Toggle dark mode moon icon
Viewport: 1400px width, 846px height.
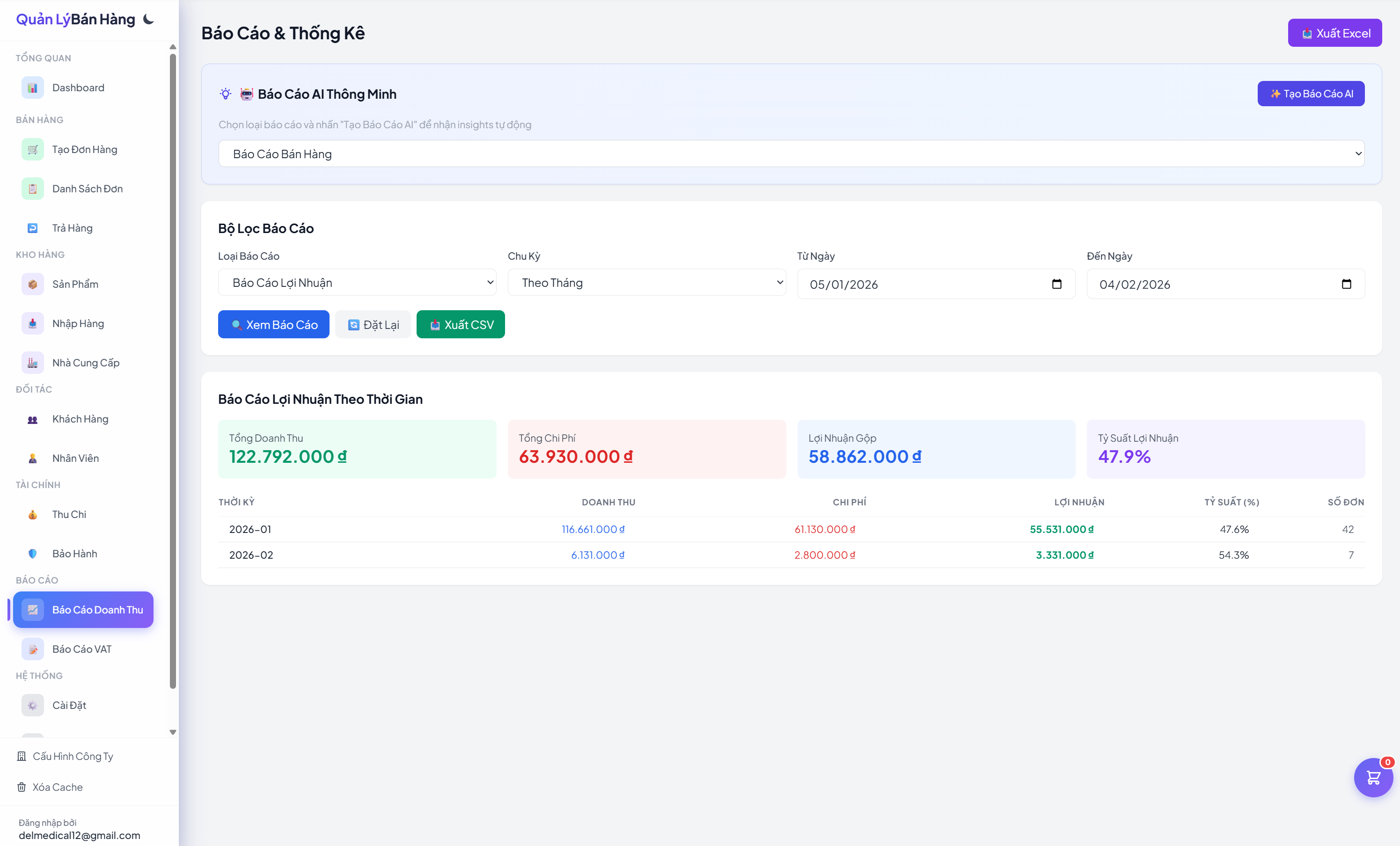click(148, 19)
